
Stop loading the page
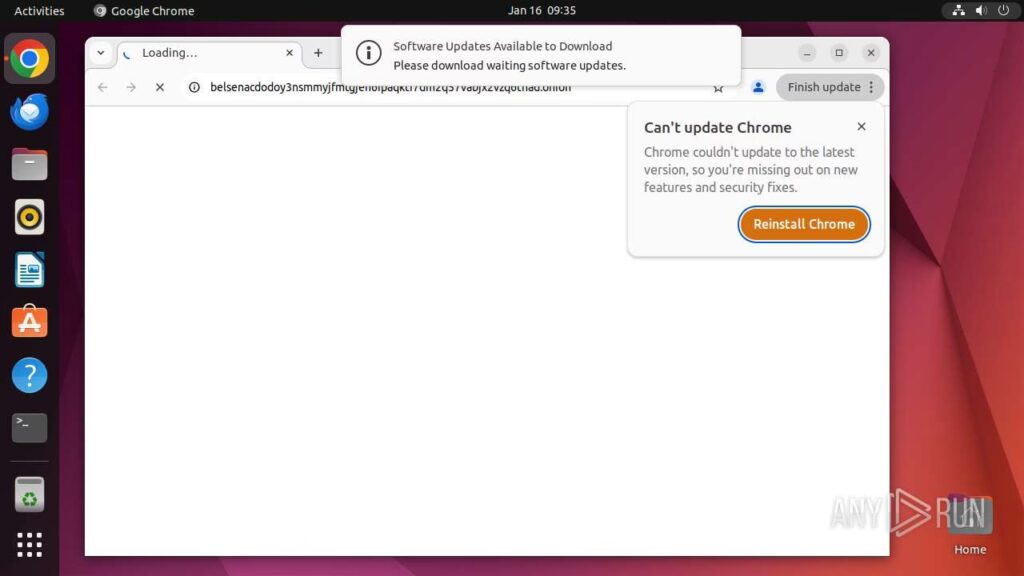(x=159, y=87)
